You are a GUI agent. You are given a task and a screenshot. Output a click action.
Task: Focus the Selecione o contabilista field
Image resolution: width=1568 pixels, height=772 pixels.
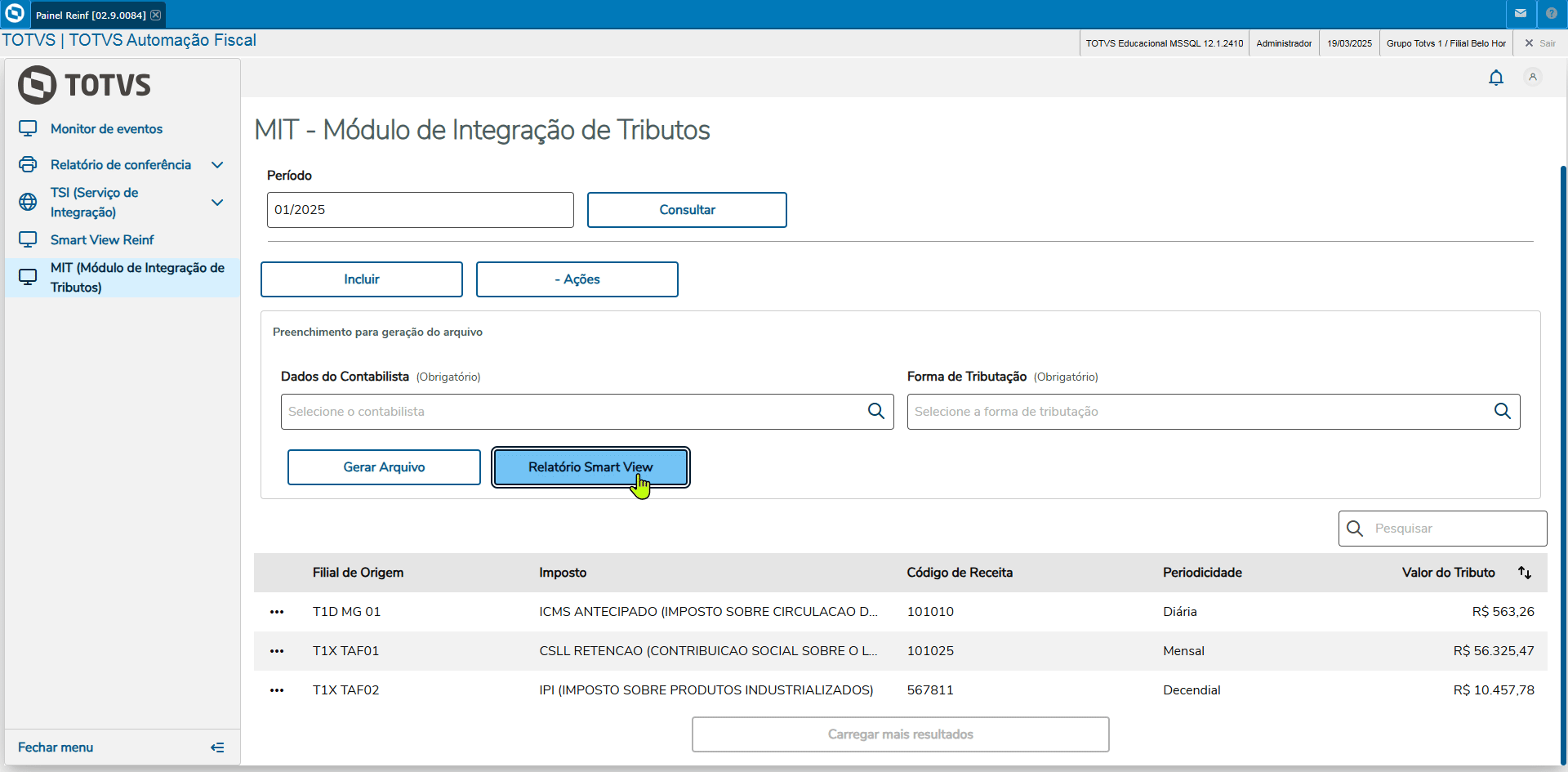click(587, 412)
